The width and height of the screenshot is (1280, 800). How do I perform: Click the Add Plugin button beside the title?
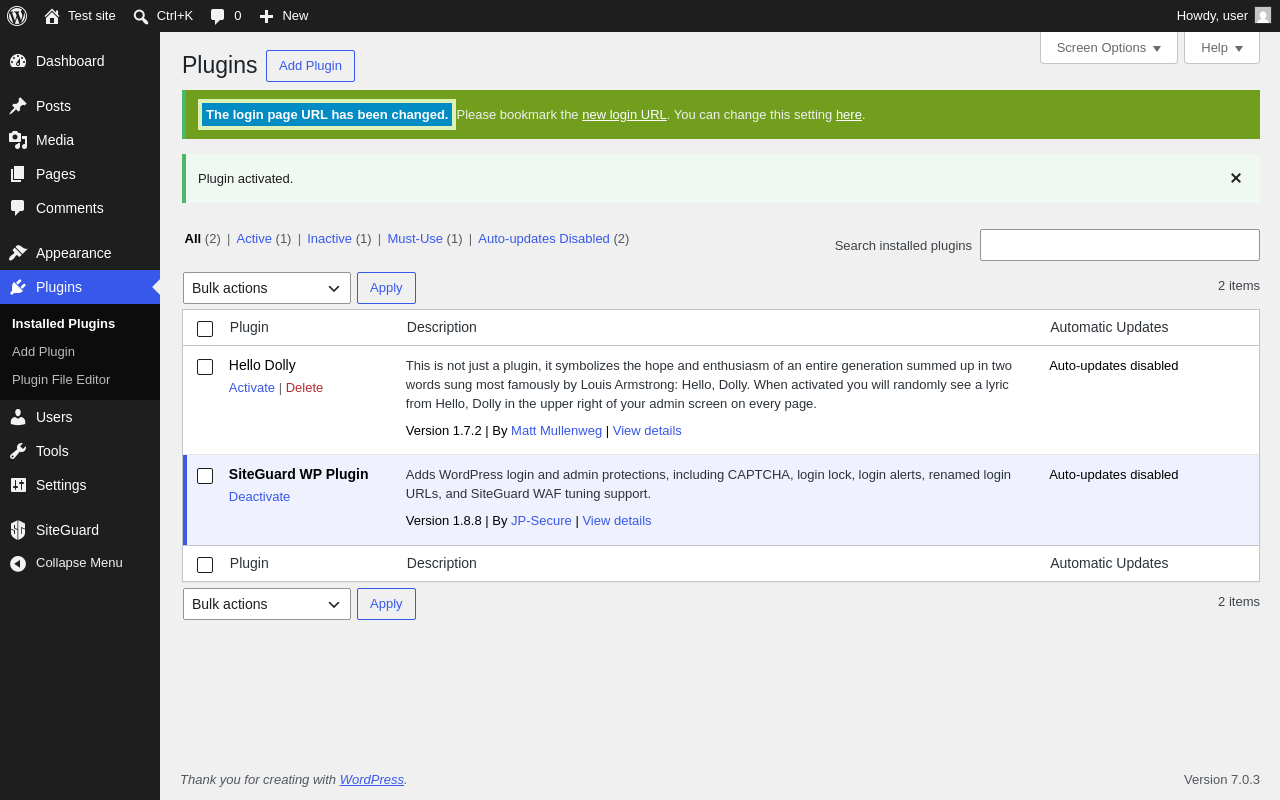point(310,66)
